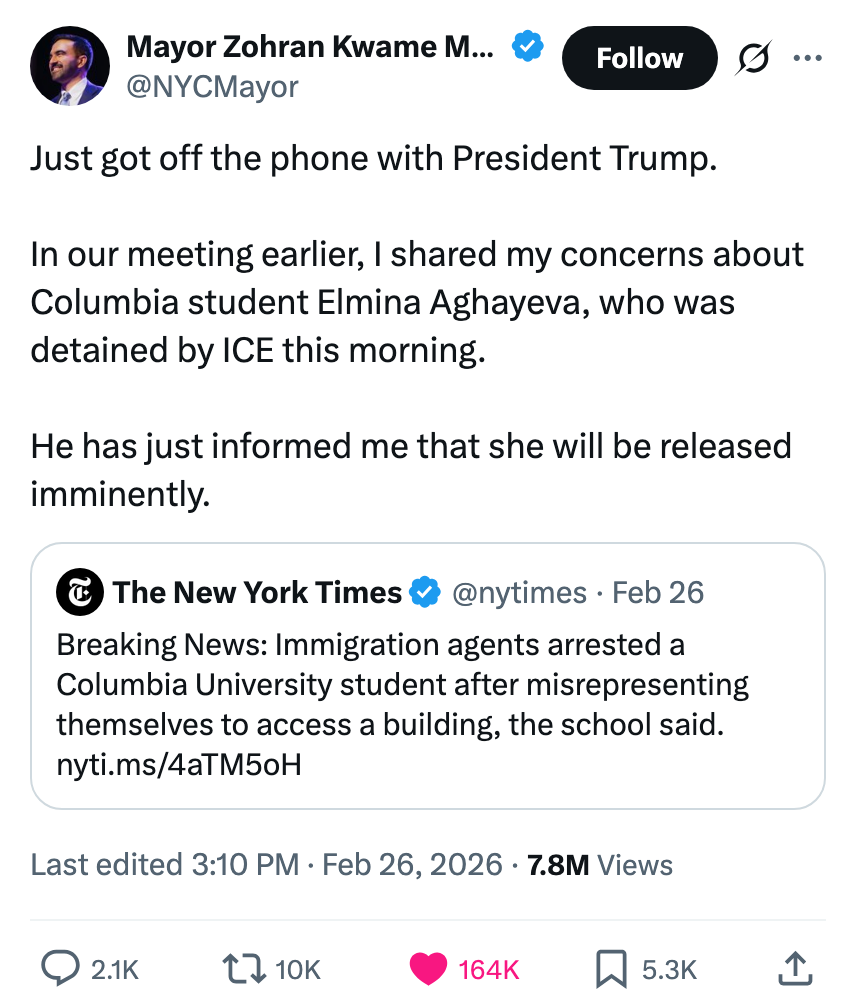
Task: Click the Follow button
Action: [639, 58]
